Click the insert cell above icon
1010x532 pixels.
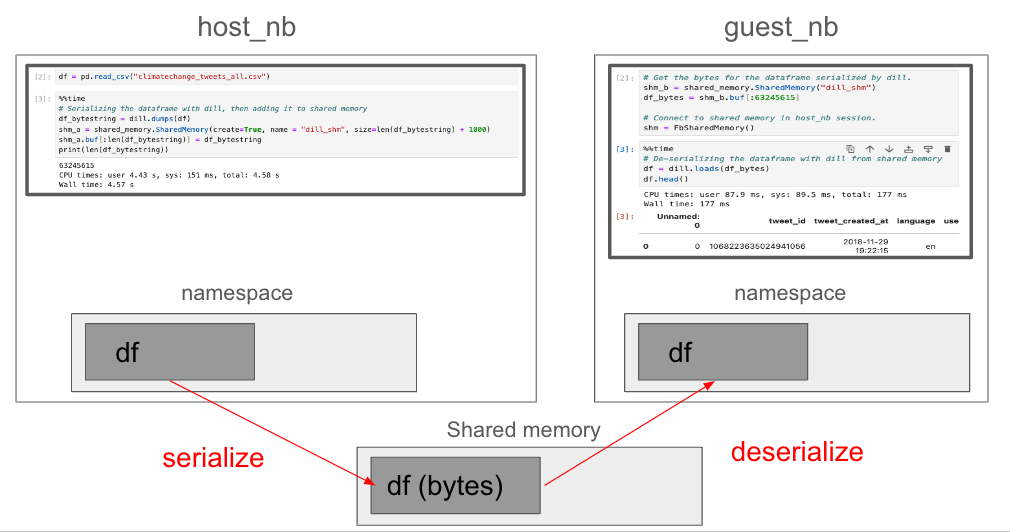click(908, 149)
